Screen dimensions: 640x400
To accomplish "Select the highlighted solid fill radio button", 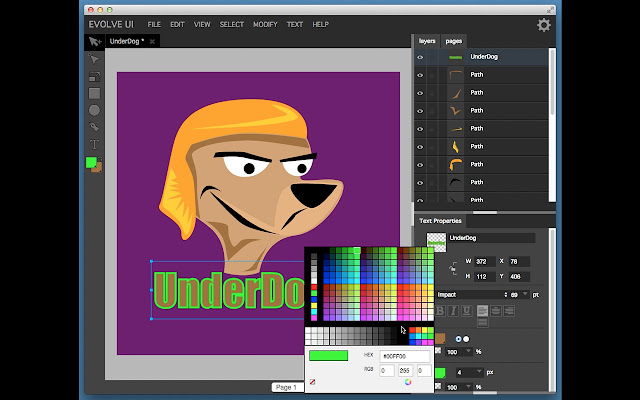I will click(x=458, y=339).
